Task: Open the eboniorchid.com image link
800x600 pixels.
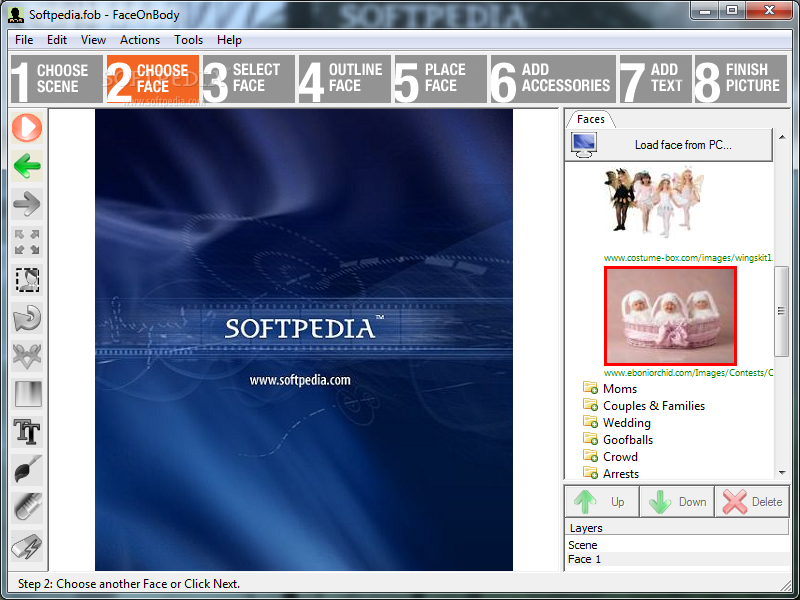Action: 688,373
